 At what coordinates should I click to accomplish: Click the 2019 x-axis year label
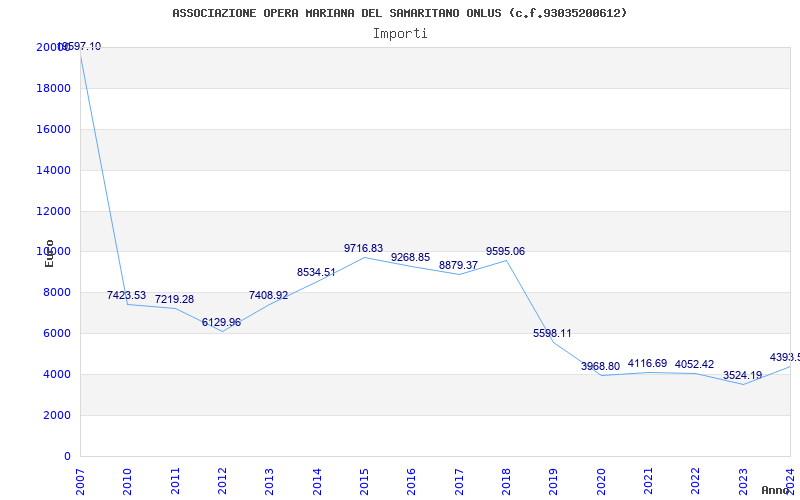554,482
